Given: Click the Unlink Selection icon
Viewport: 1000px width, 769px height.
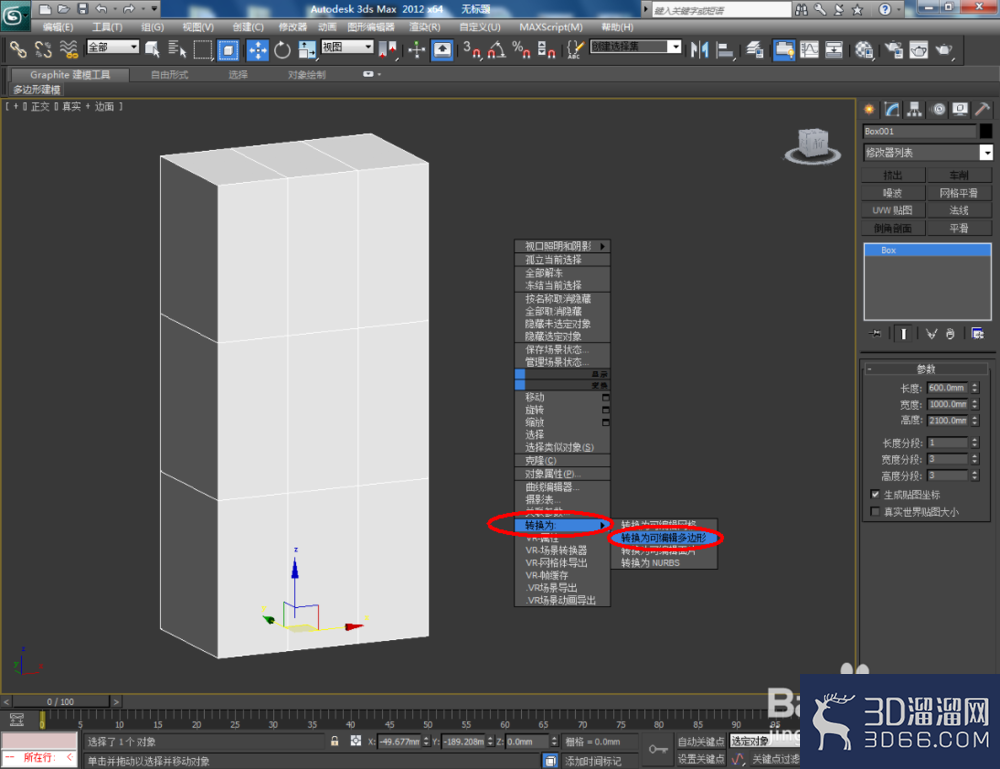Looking at the screenshot, I should point(43,49).
